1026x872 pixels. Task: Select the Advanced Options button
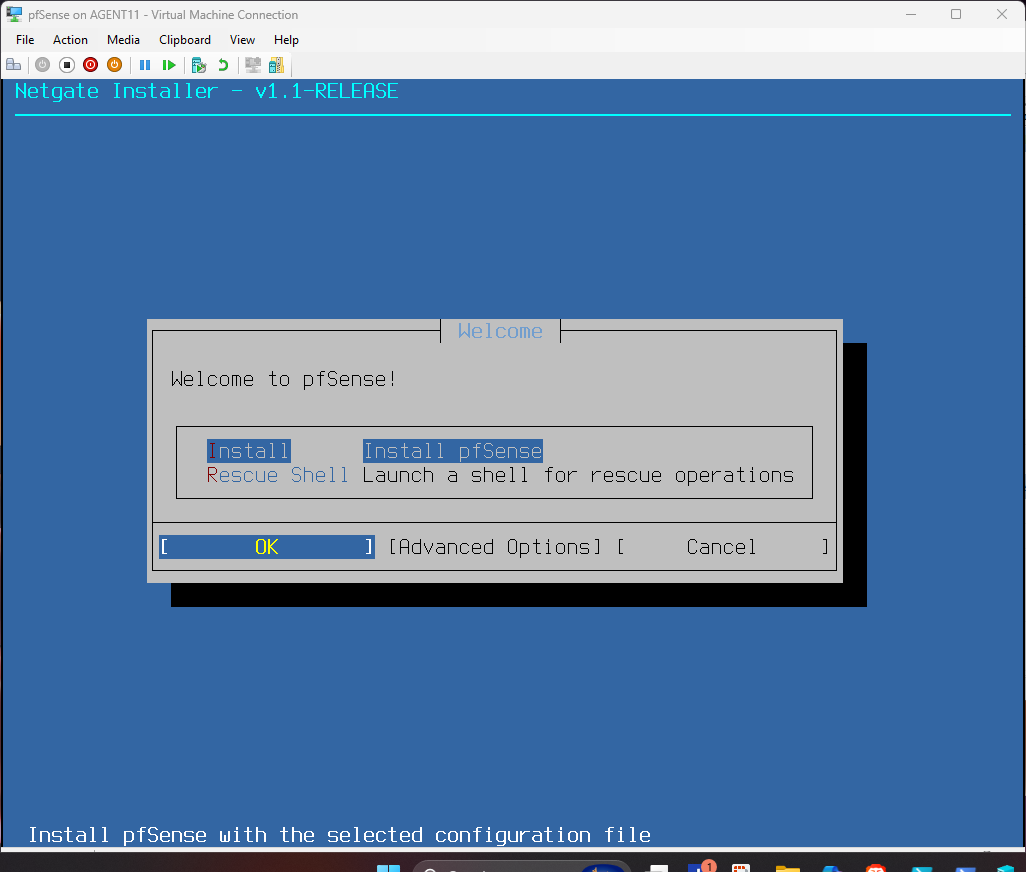[495, 547]
